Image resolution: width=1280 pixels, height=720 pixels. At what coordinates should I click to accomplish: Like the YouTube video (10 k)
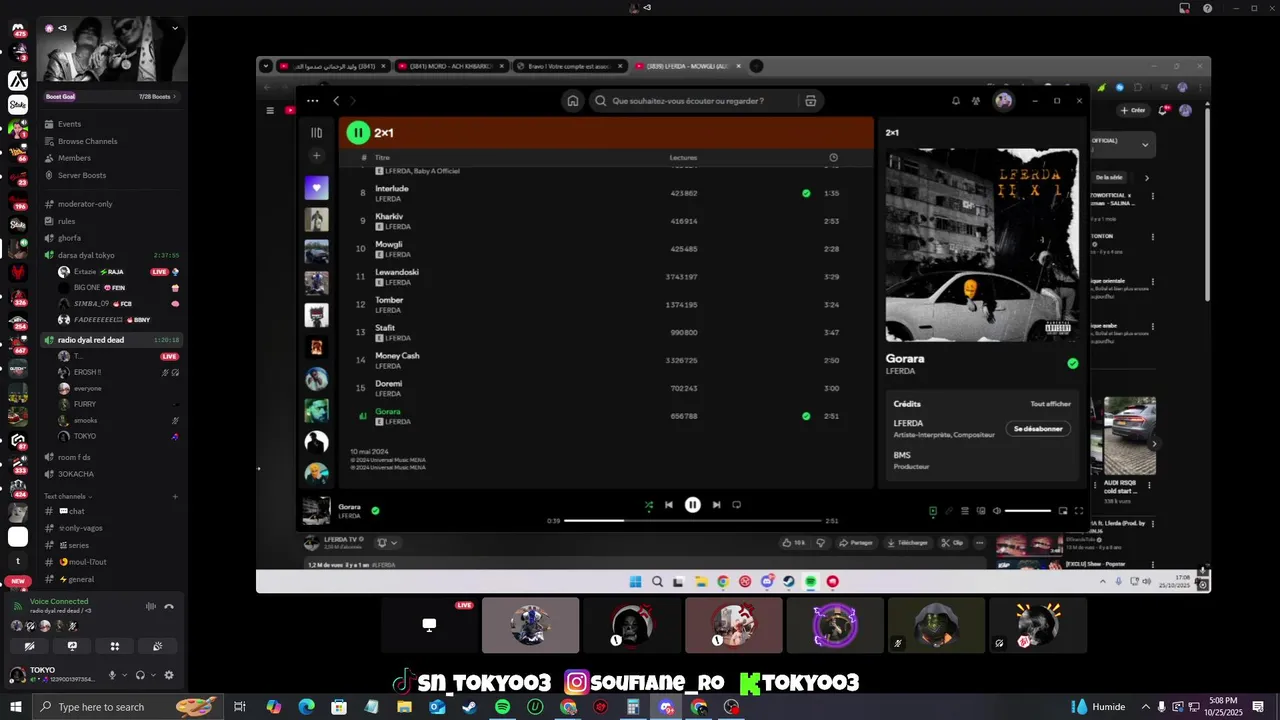[794, 543]
